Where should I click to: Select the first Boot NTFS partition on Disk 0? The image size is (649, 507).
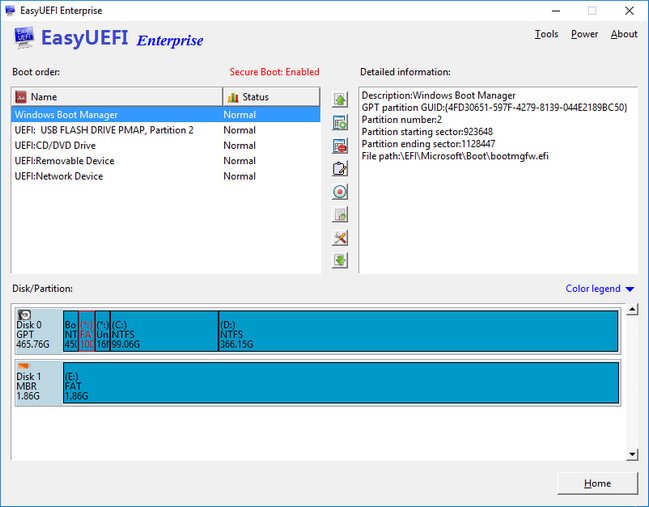coord(71,331)
